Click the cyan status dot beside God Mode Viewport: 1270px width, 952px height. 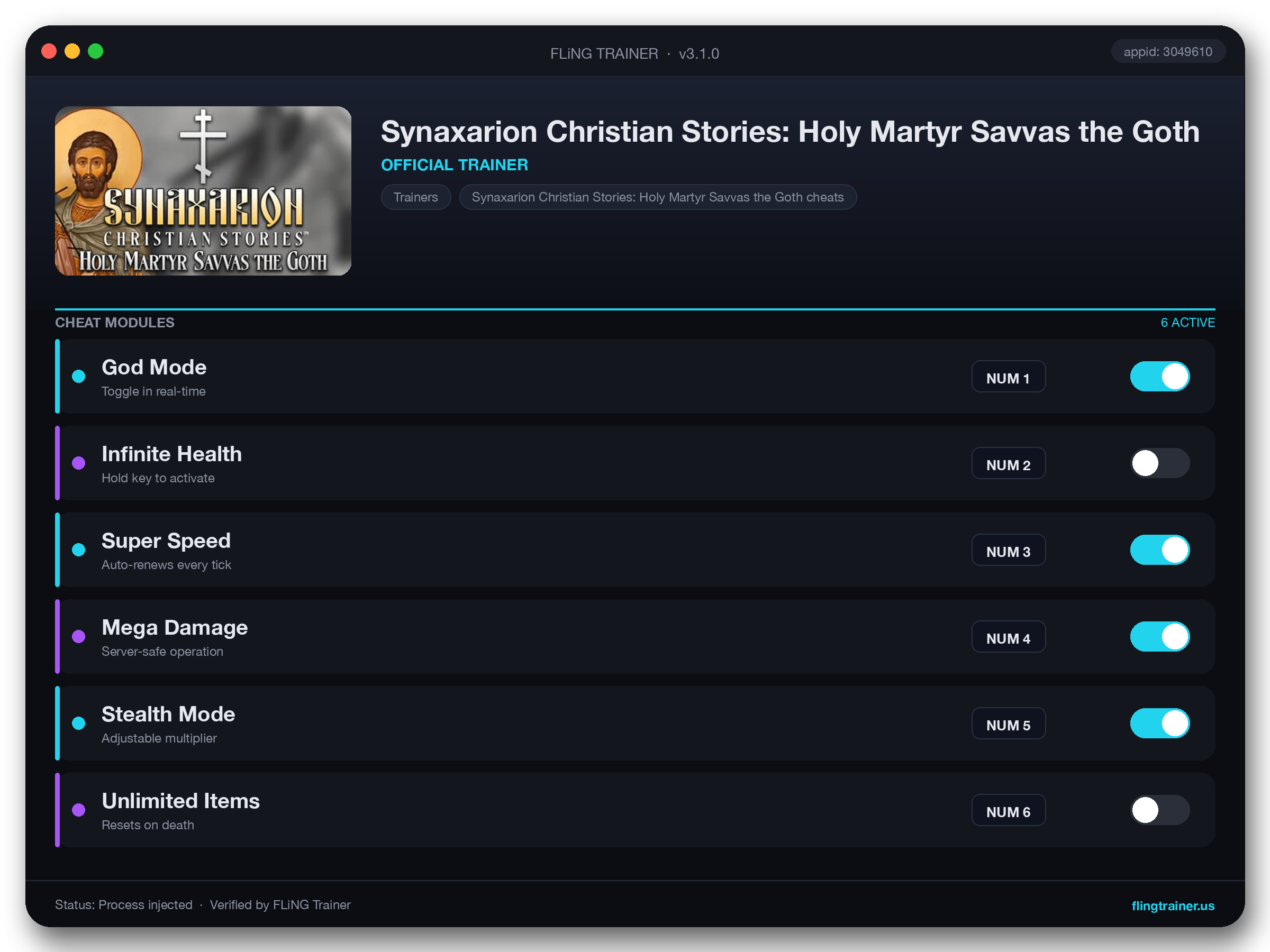click(x=79, y=377)
